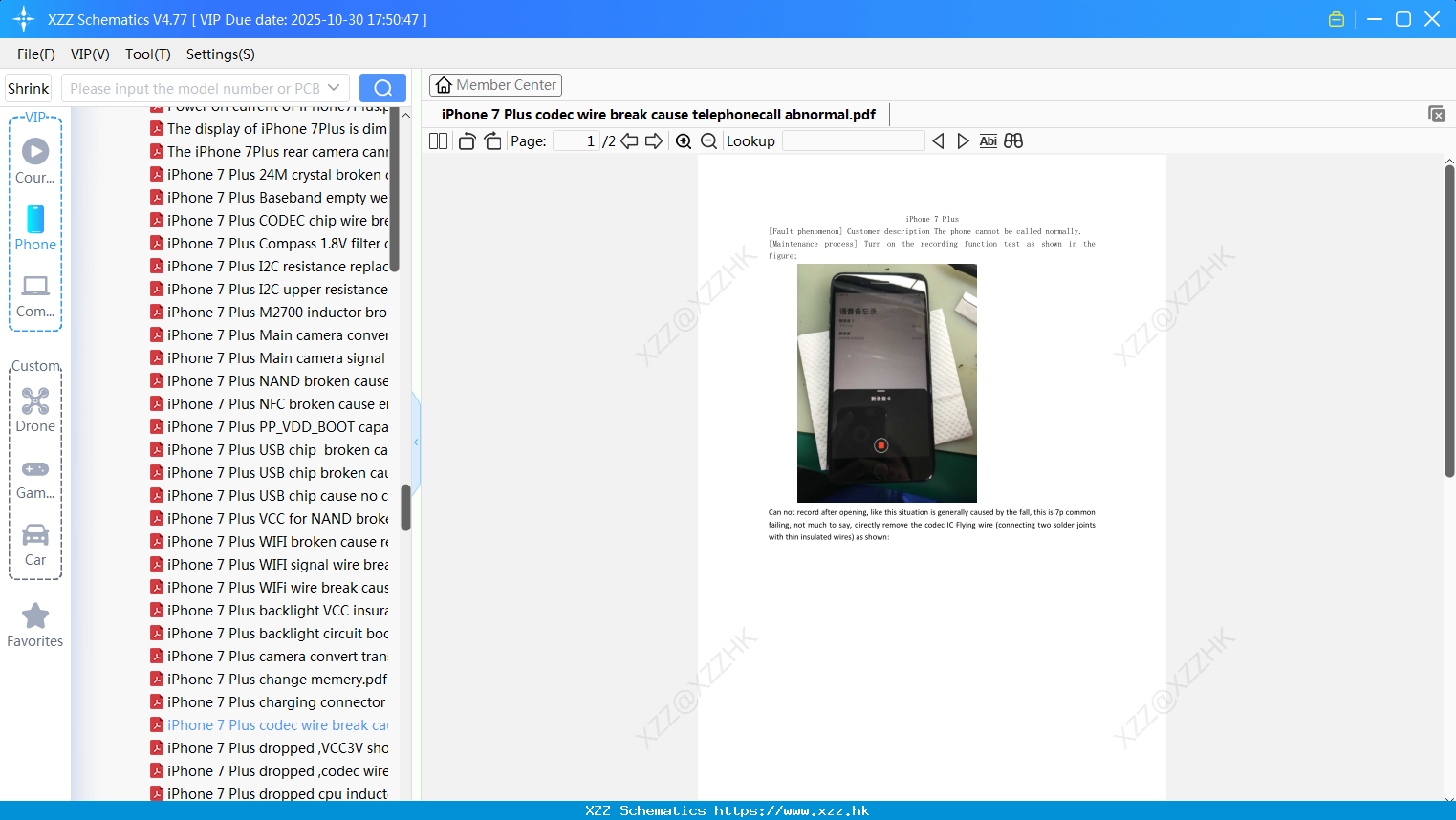Click the blue search button
Viewport: 1456px width, 820px height.
tap(382, 88)
